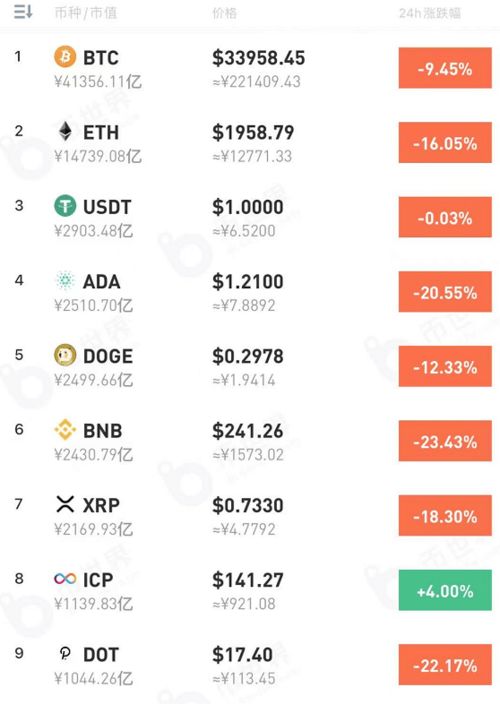Click the Cardano ADA coin icon
This screenshot has height=704, width=500.
click(65, 280)
